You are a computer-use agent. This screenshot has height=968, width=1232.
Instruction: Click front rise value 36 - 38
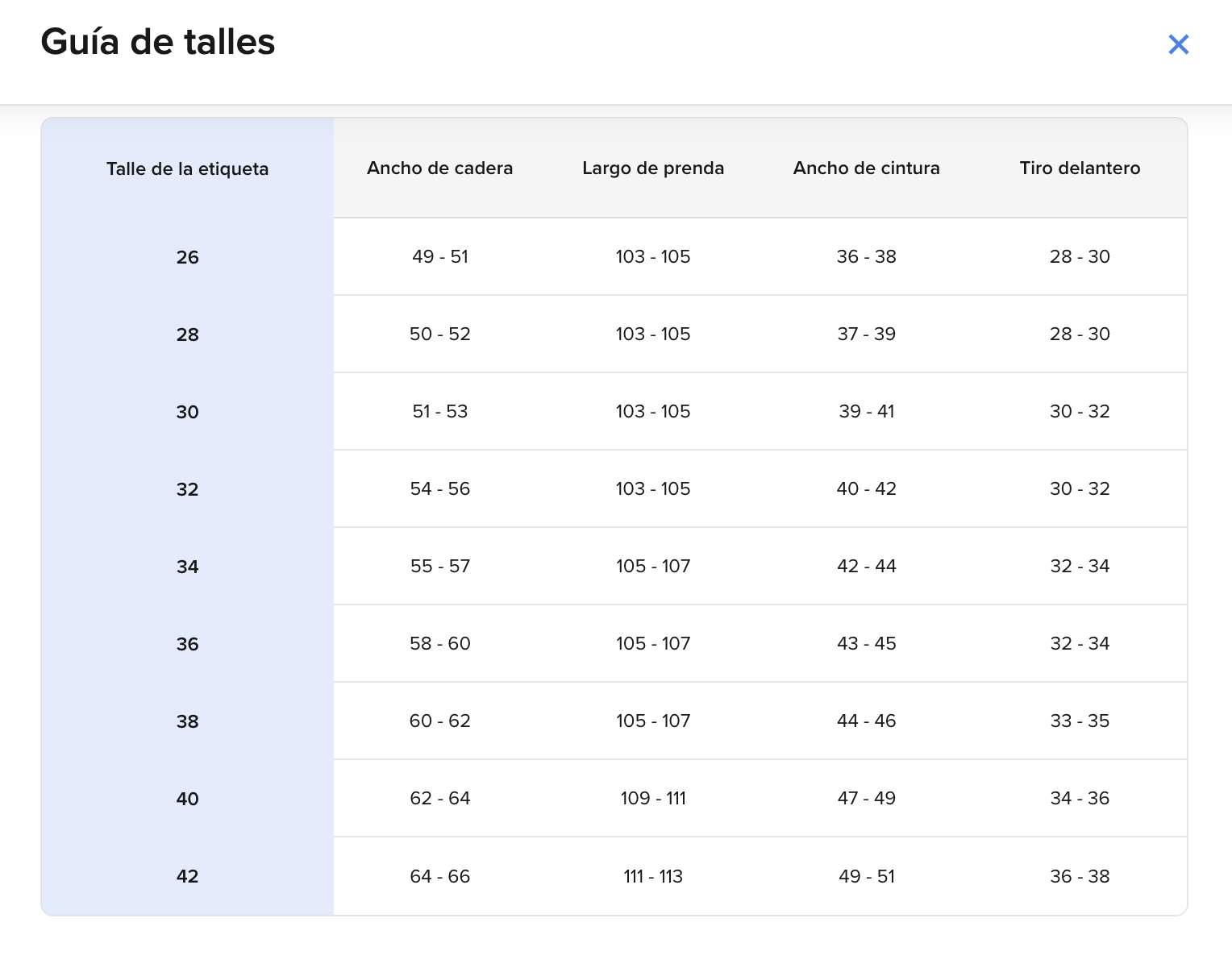click(x=1080, y=876)
